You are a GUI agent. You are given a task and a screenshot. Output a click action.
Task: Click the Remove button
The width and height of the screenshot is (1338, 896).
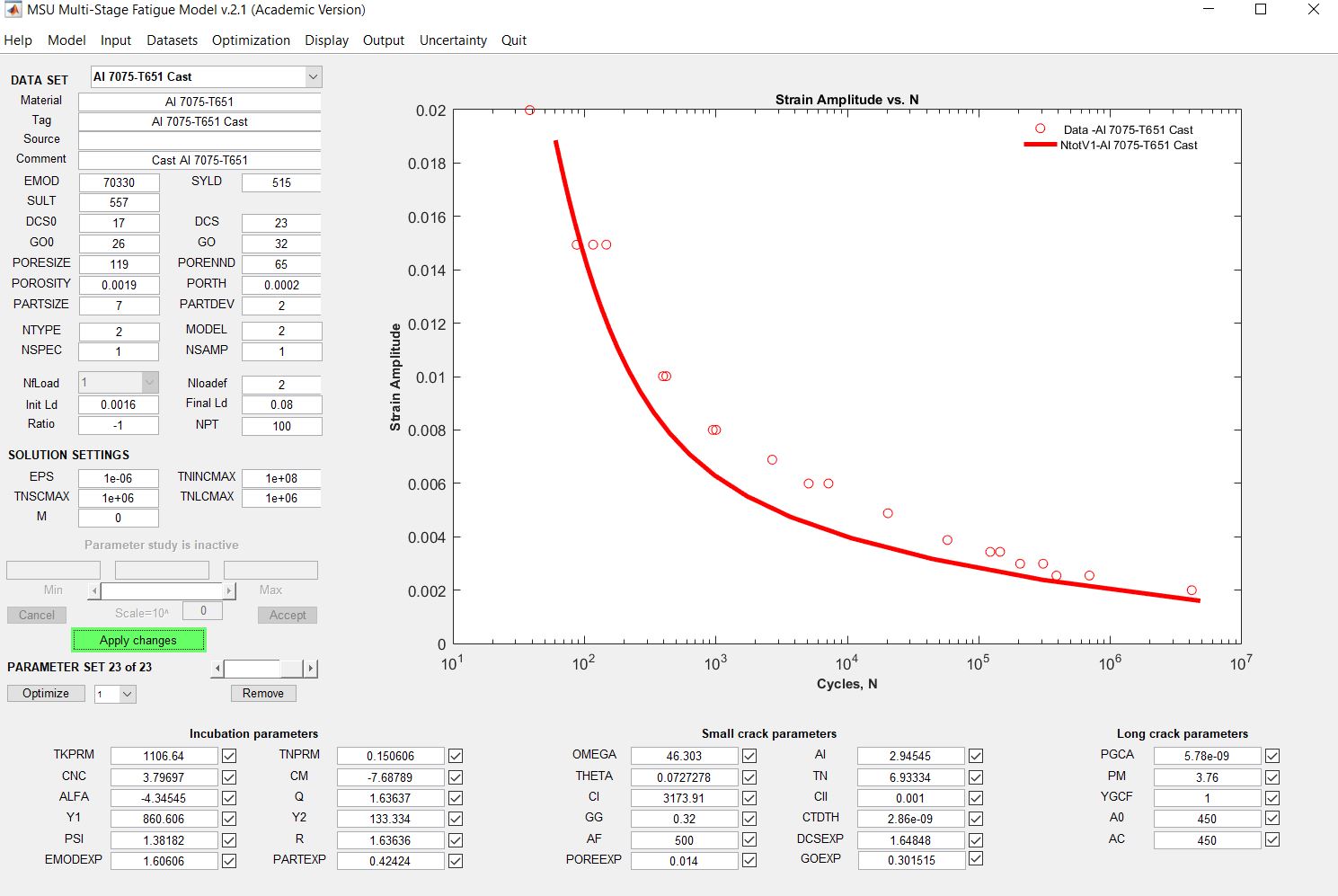(x=263, y=694)
